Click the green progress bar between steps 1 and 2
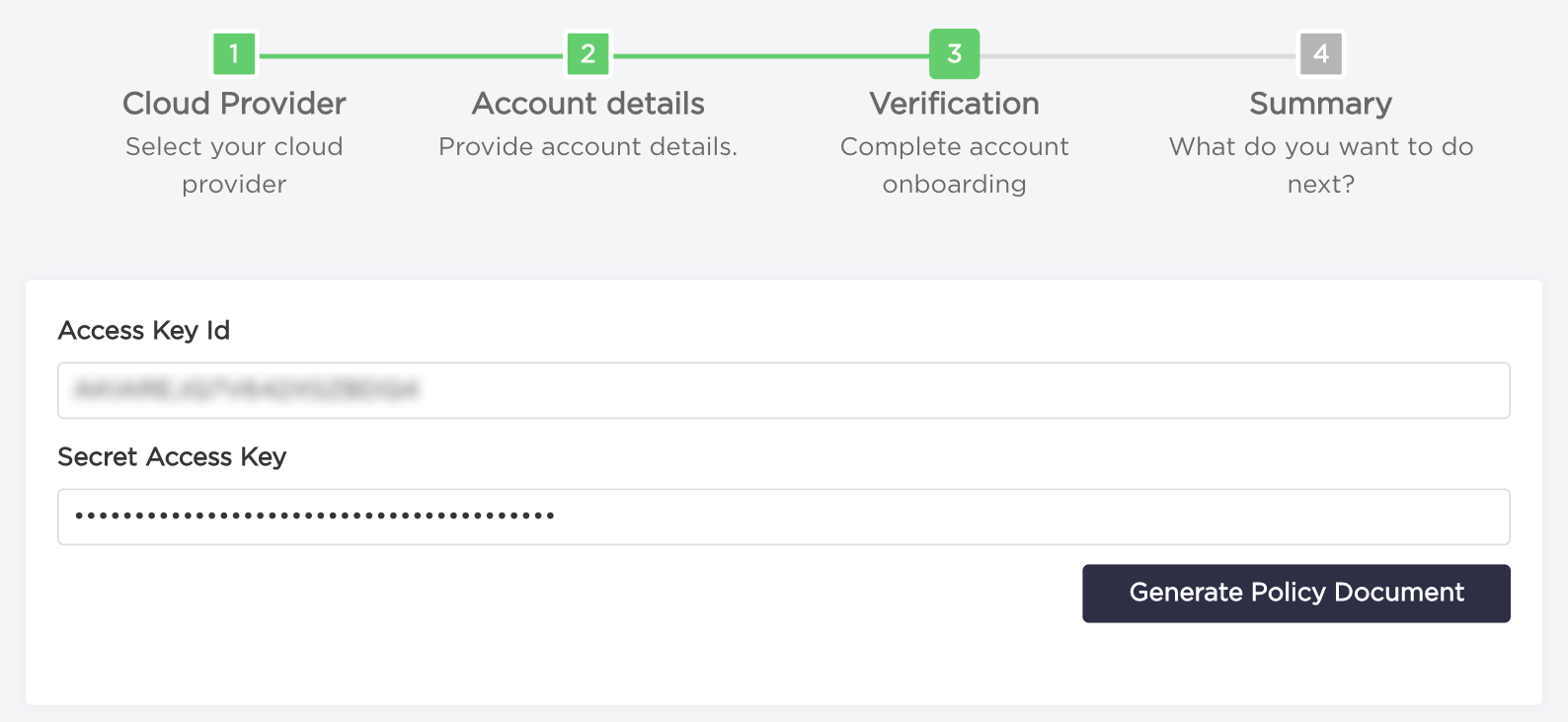This screenshot has height=722, width=1568. [410, 54]
